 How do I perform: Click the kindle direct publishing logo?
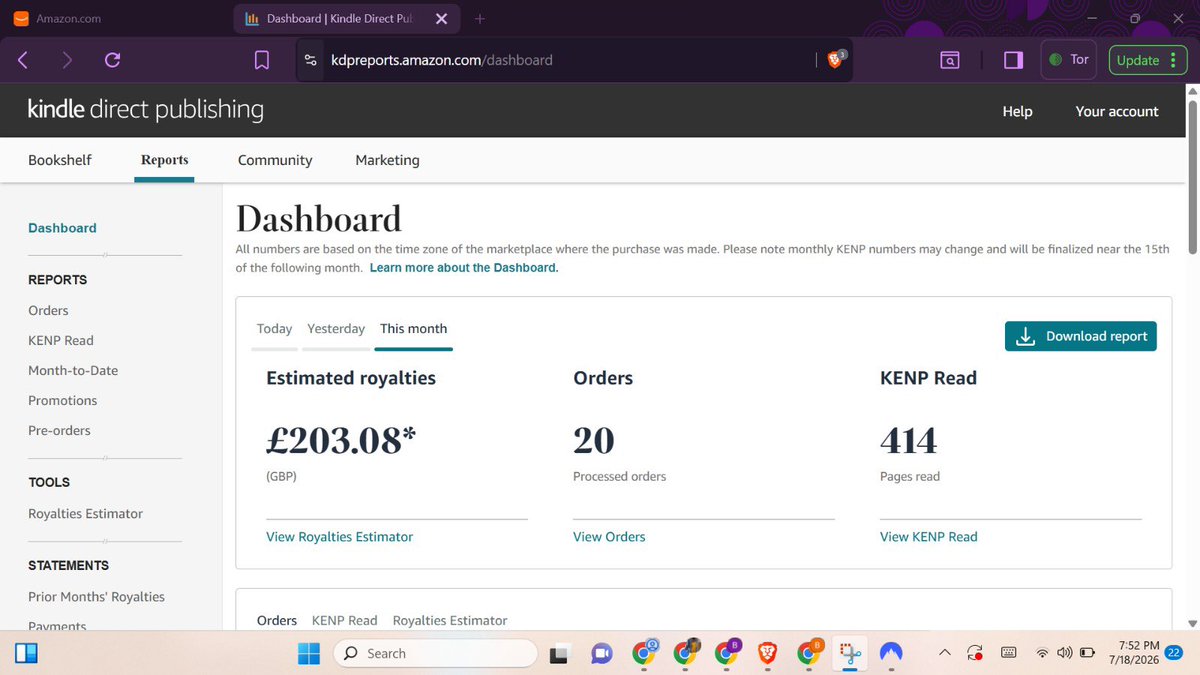pyautogui.click(x=146, y=109)
